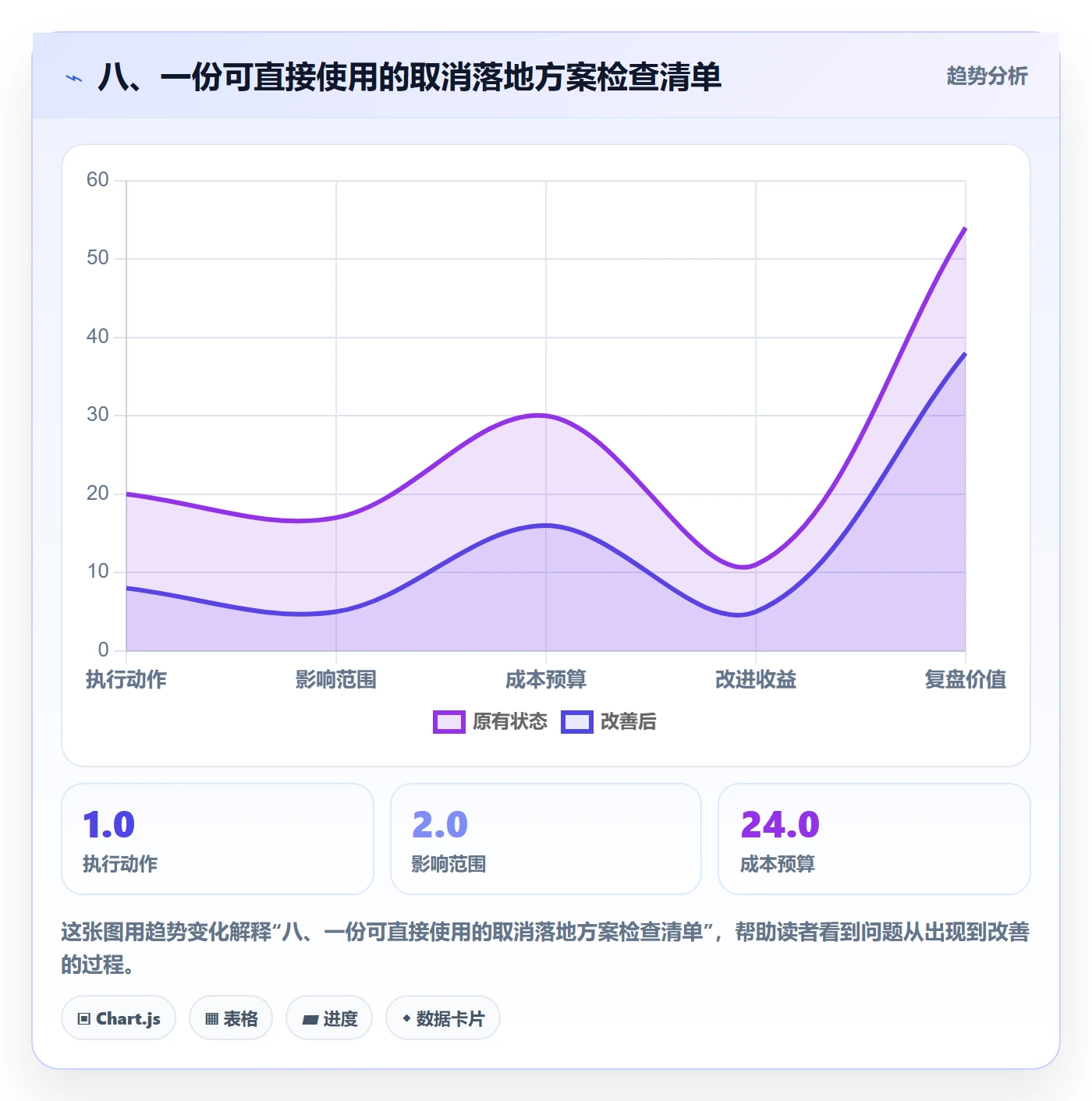This screenshot has height=1101, width=1092.
Task: Click the y-axis value 40
Action: point(97,337)
